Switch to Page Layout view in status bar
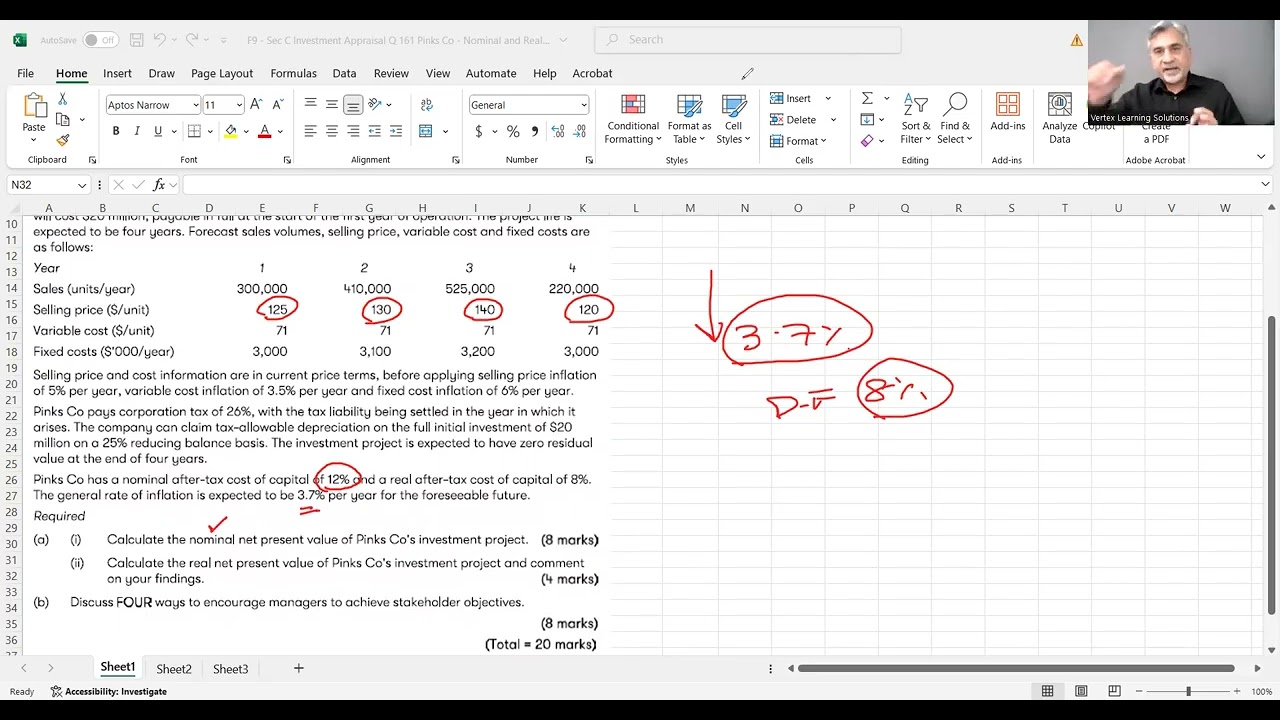This screenshot has width=1280, height=720. tap(1081, 691)
